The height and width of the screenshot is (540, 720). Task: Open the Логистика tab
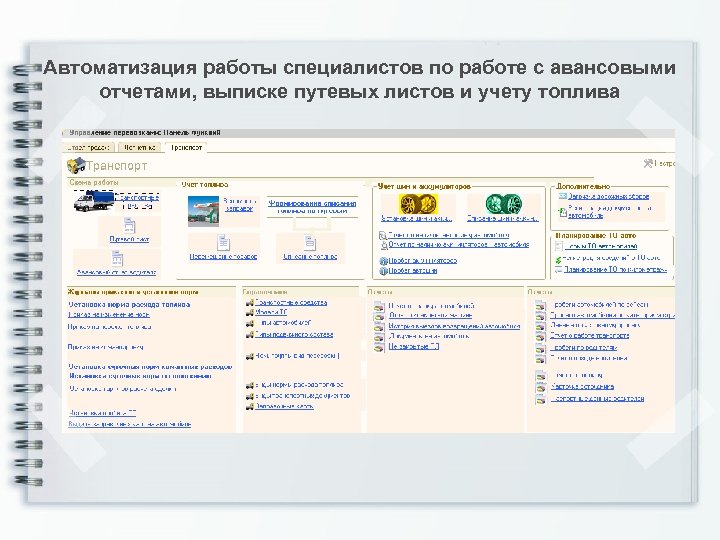[x=140, y=147]
